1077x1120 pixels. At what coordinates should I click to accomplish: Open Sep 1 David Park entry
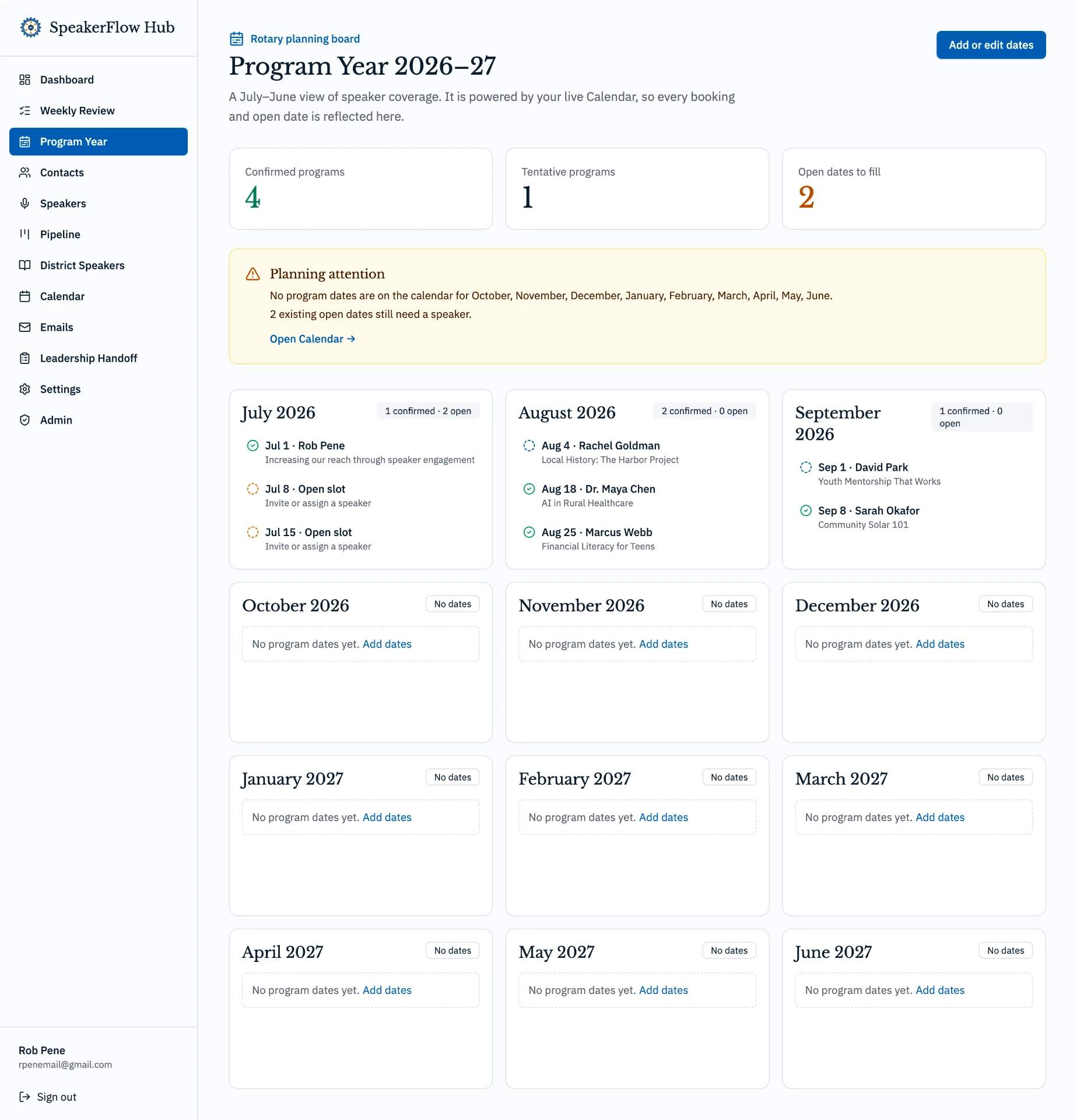913,474
